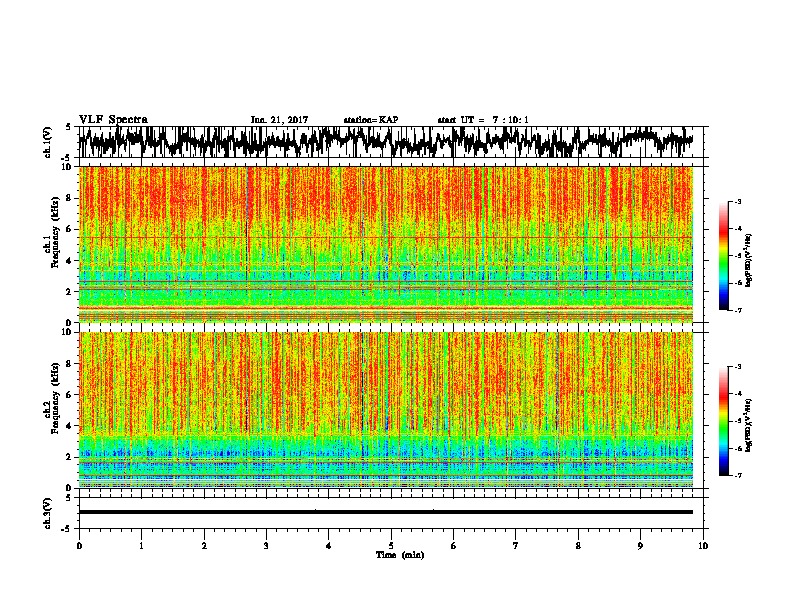This screenshot has height=612, width=792.
Task: Click the ch.1 color bar "-3" label
Action: pos(738,201)
